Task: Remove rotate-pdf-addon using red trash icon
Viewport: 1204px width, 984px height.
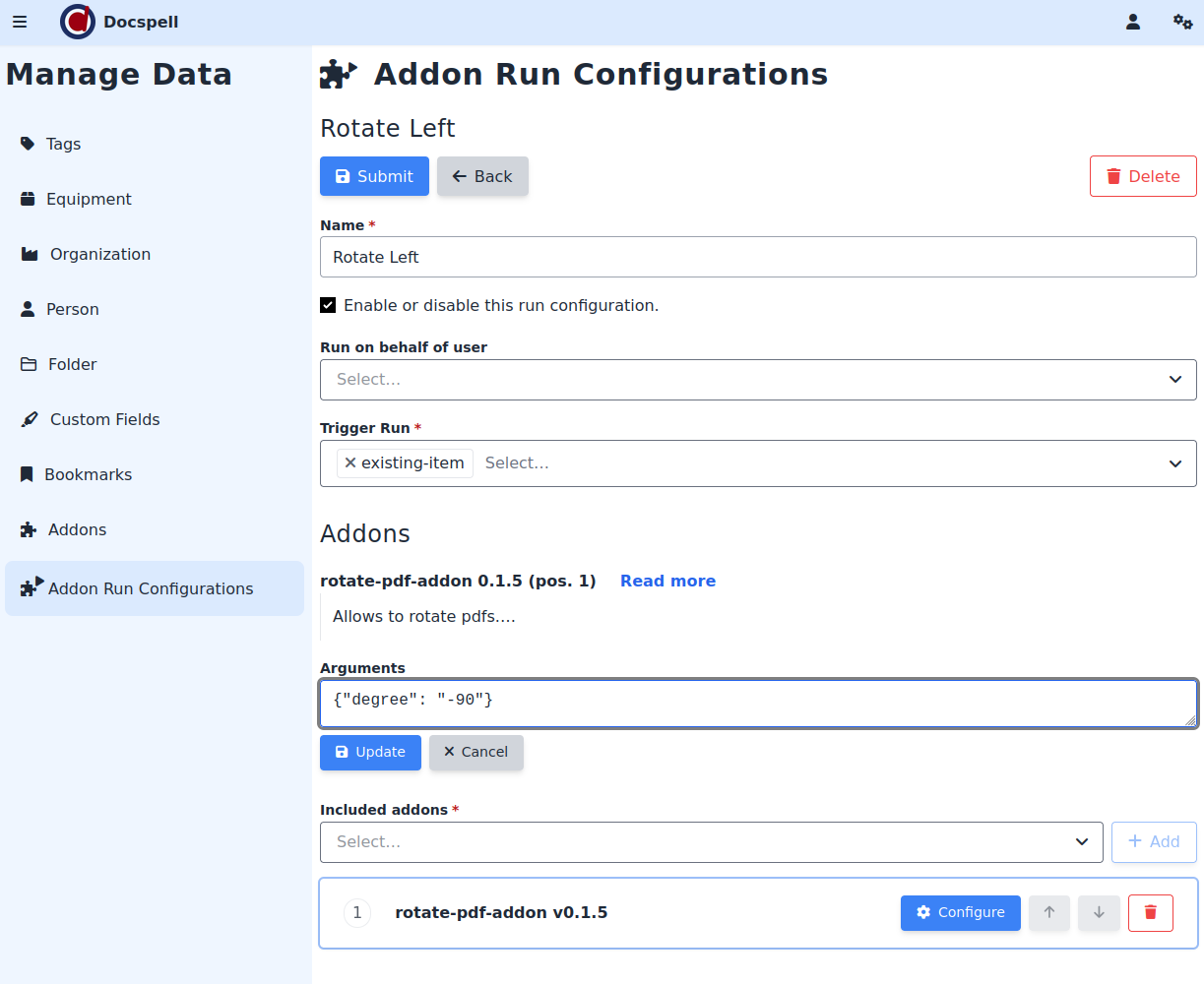Action: click(1150, 913)
